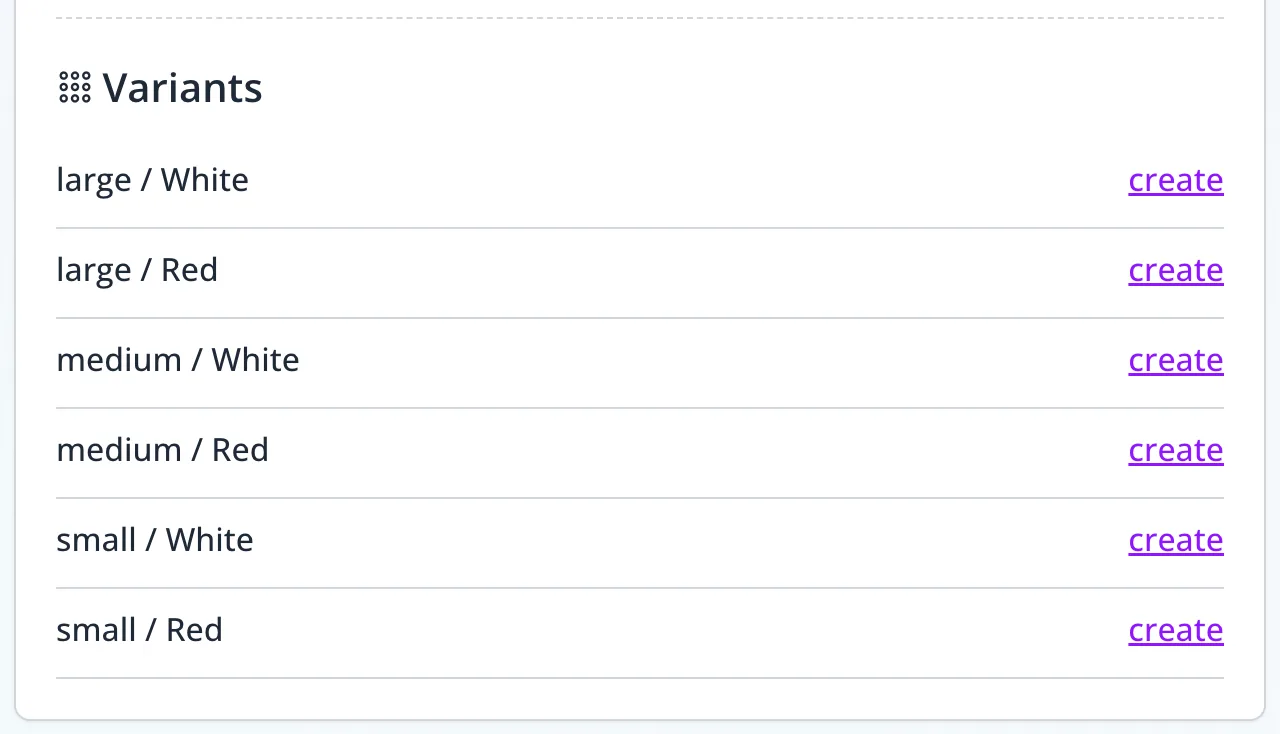The image size is (1280, 734).
Task: Click the word 'large' in the large / White row
Action: click(x=93, y=181)
